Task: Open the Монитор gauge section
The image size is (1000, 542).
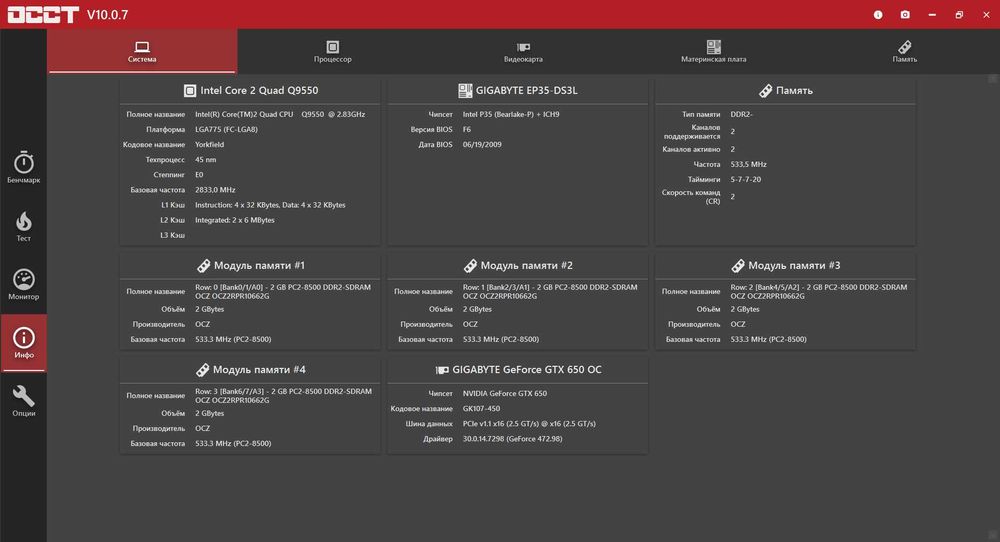Action: [24, 284]
